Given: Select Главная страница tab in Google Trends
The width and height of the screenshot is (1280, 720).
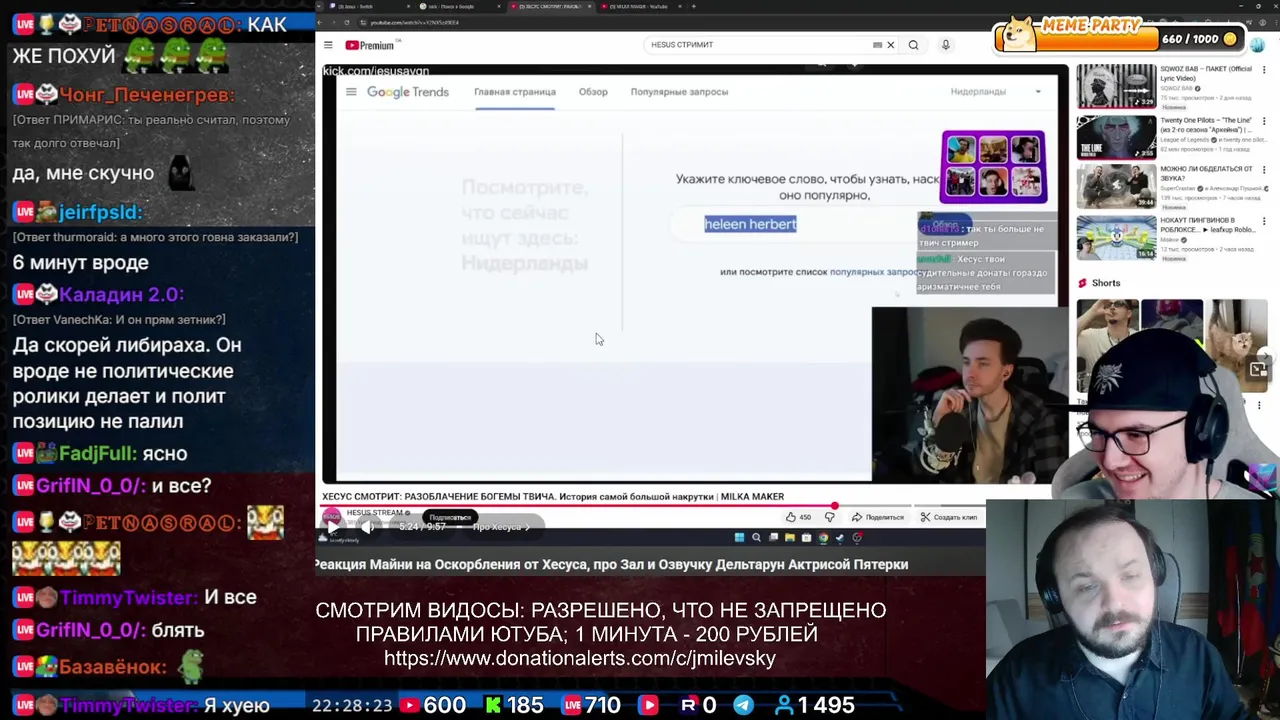Looking at the screenshot, I should click(x=515, y=92).
